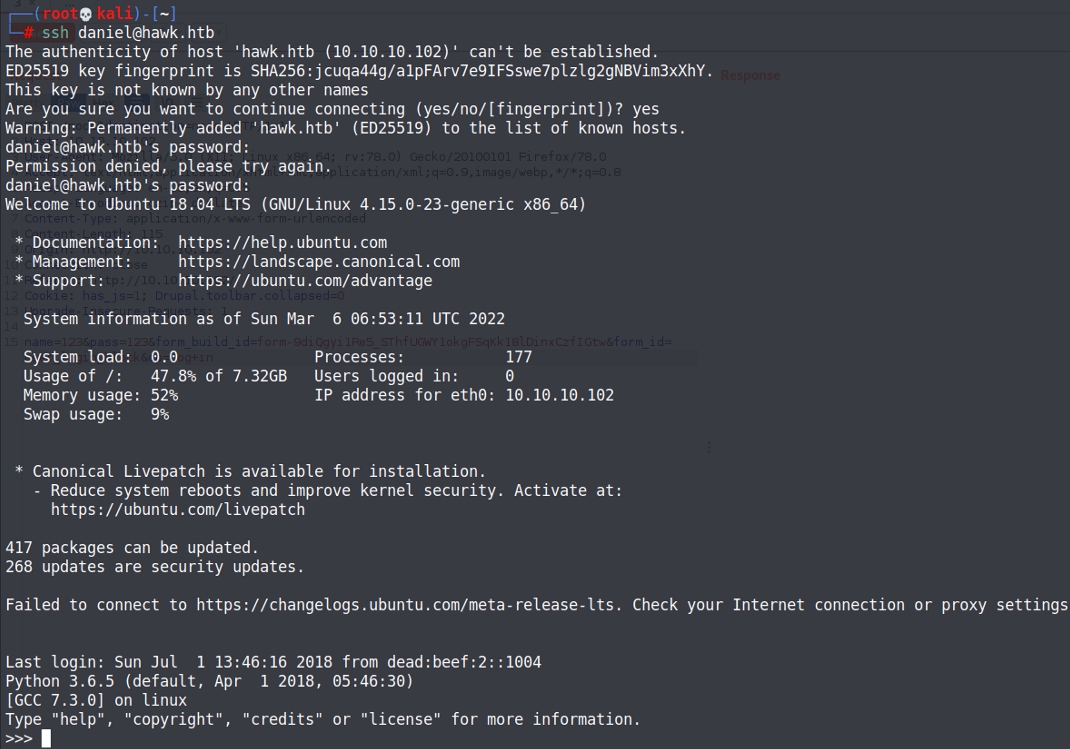Viewport: 1070px width, 749px height.
Task: Click the skull icon in the Kali prompt
Action: tap(87, 13)
